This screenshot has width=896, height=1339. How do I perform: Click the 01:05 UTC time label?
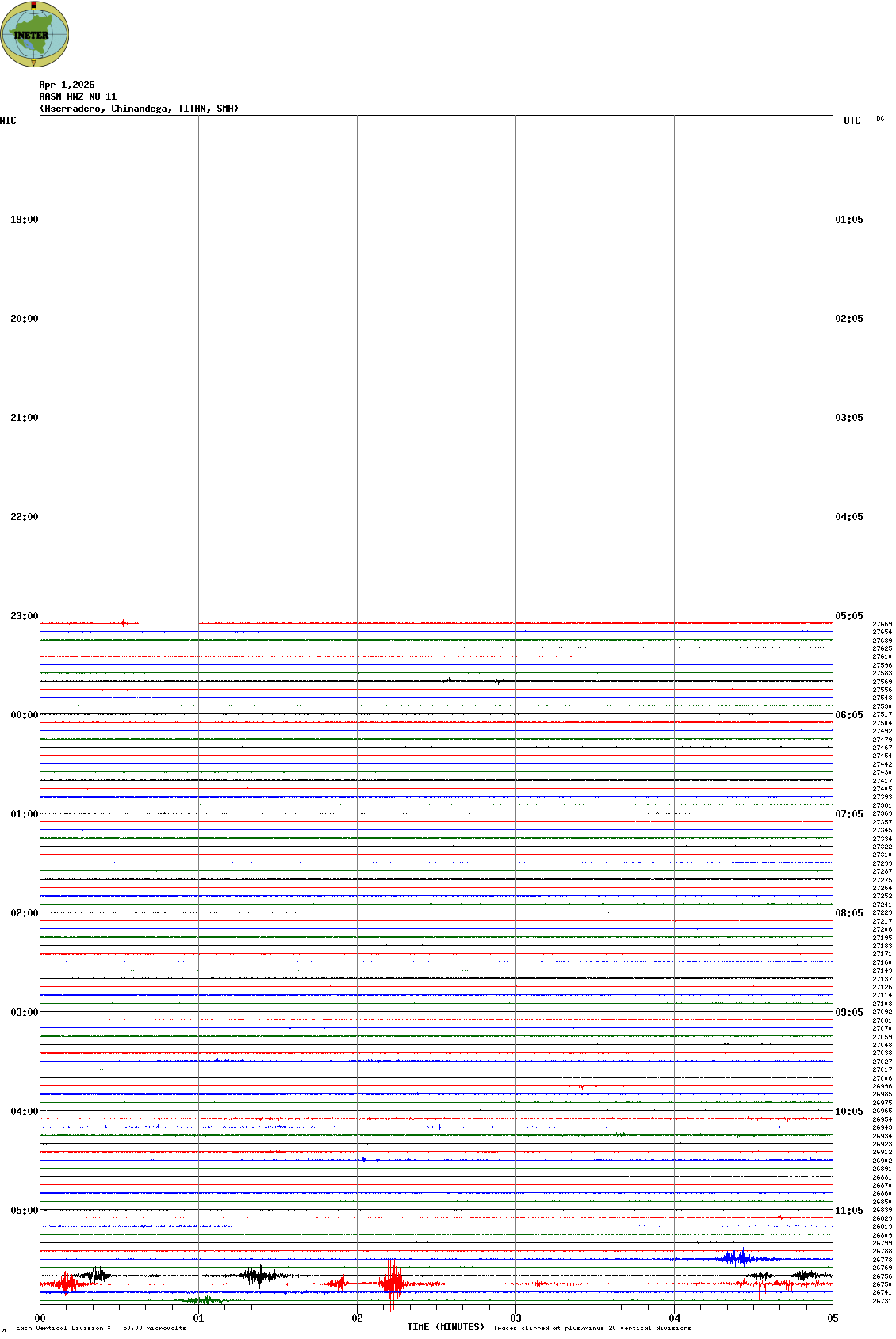coord(848,220)
